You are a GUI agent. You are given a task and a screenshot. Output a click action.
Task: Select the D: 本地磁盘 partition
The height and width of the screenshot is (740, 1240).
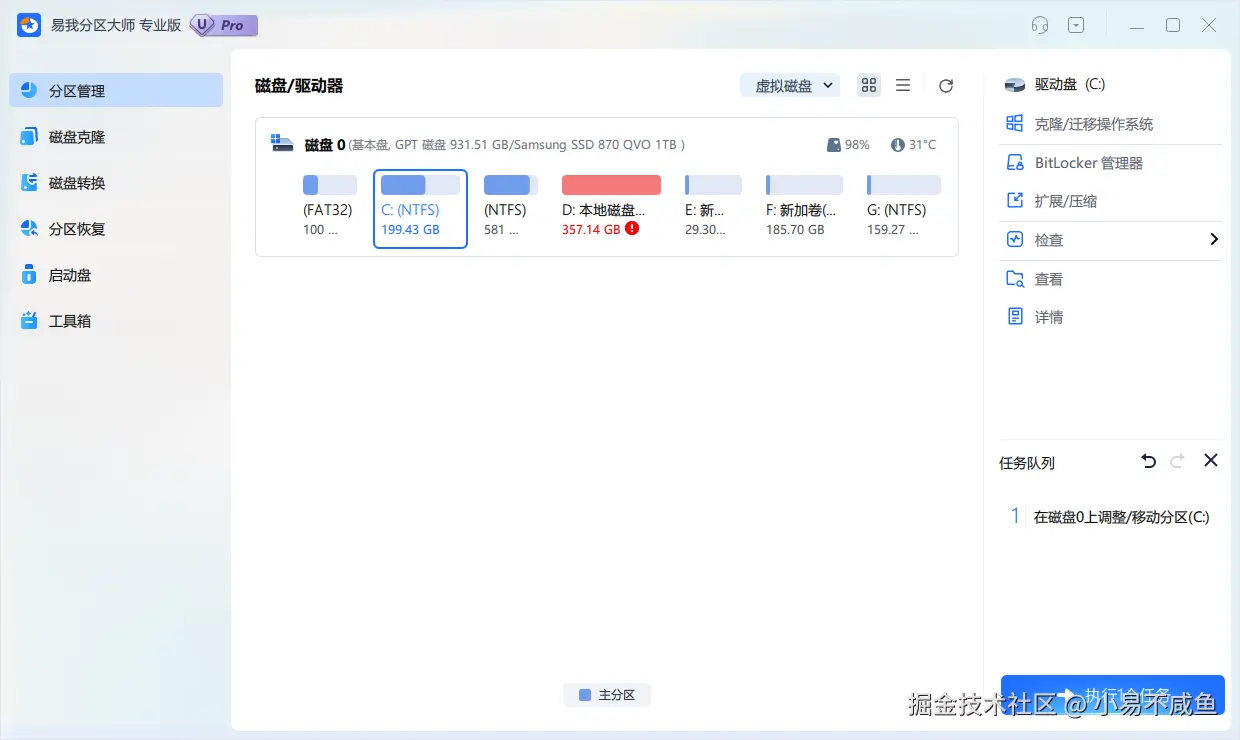[x=611, y=208]
